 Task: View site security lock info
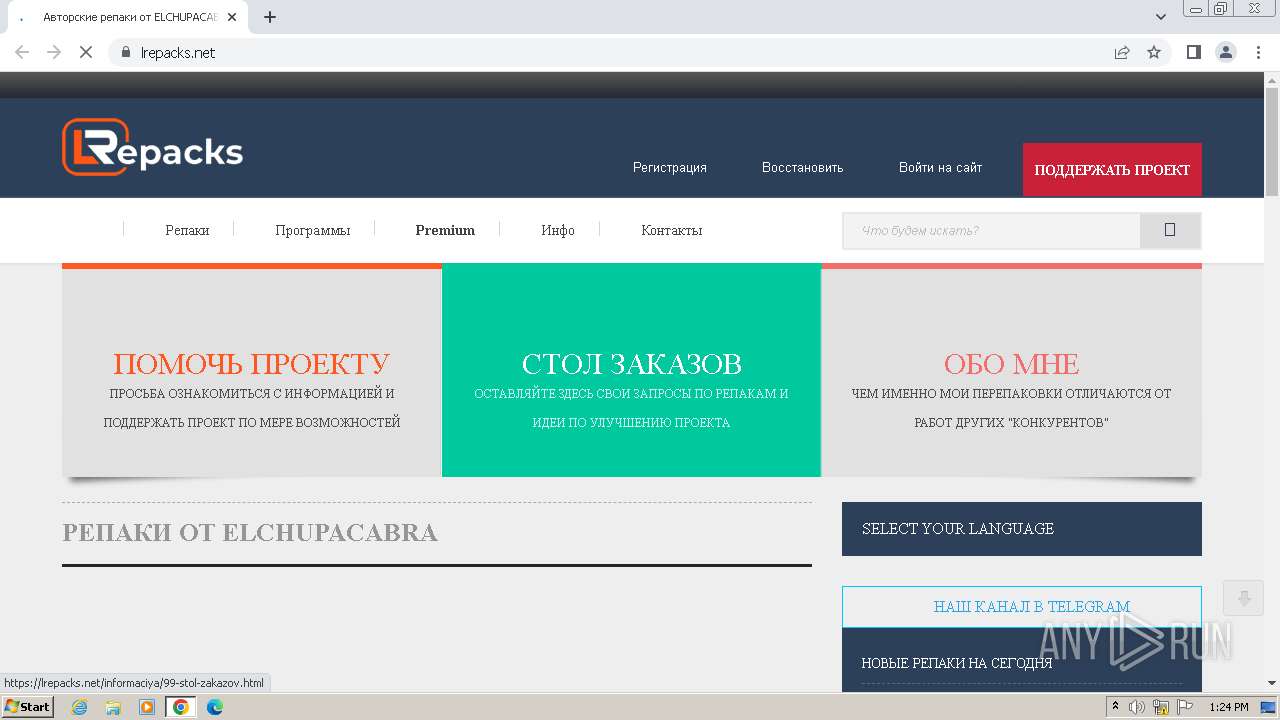coord(126,52)
